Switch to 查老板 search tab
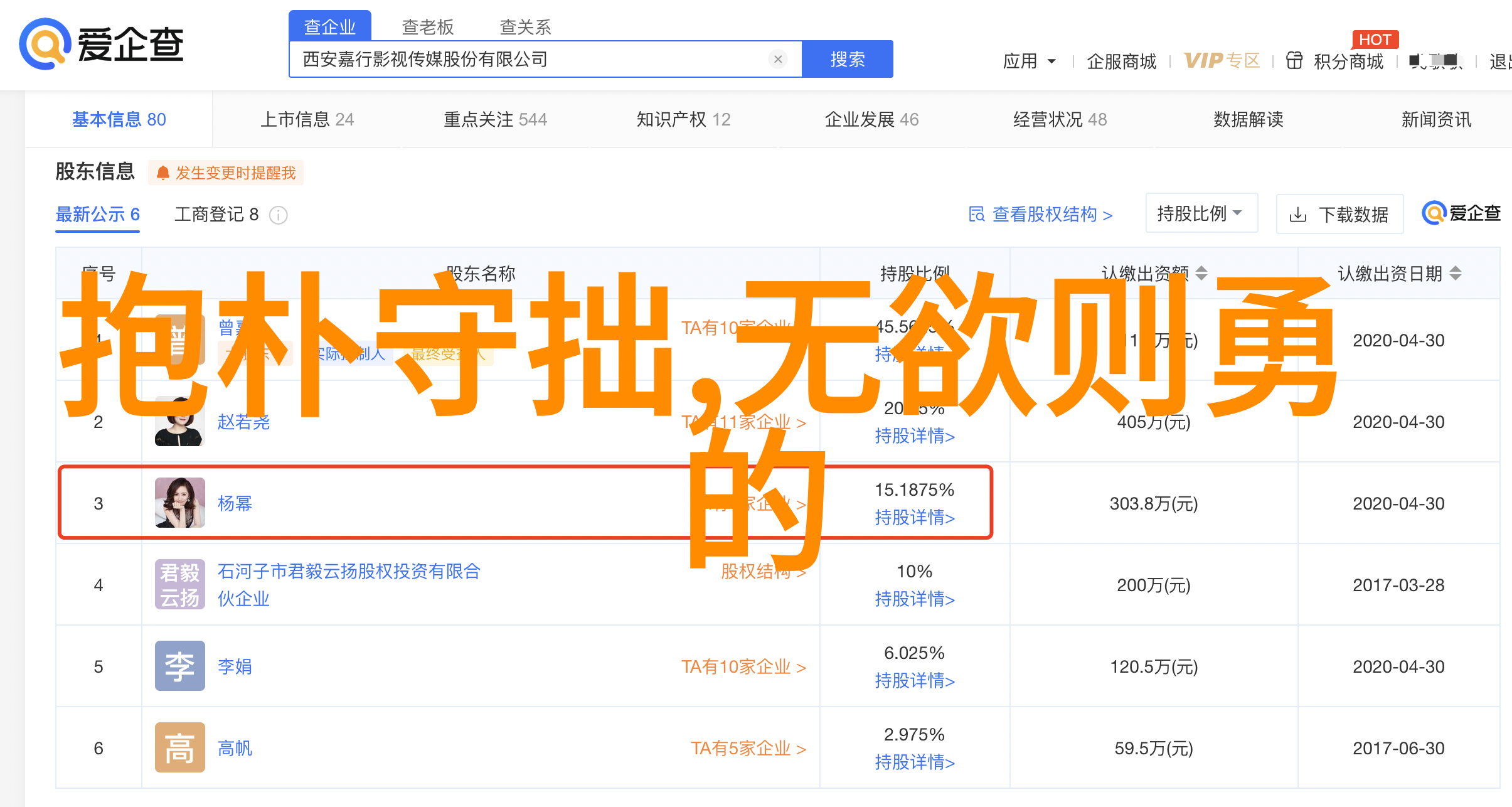This screenshot has height=807, width=1512. pos(428,26)
